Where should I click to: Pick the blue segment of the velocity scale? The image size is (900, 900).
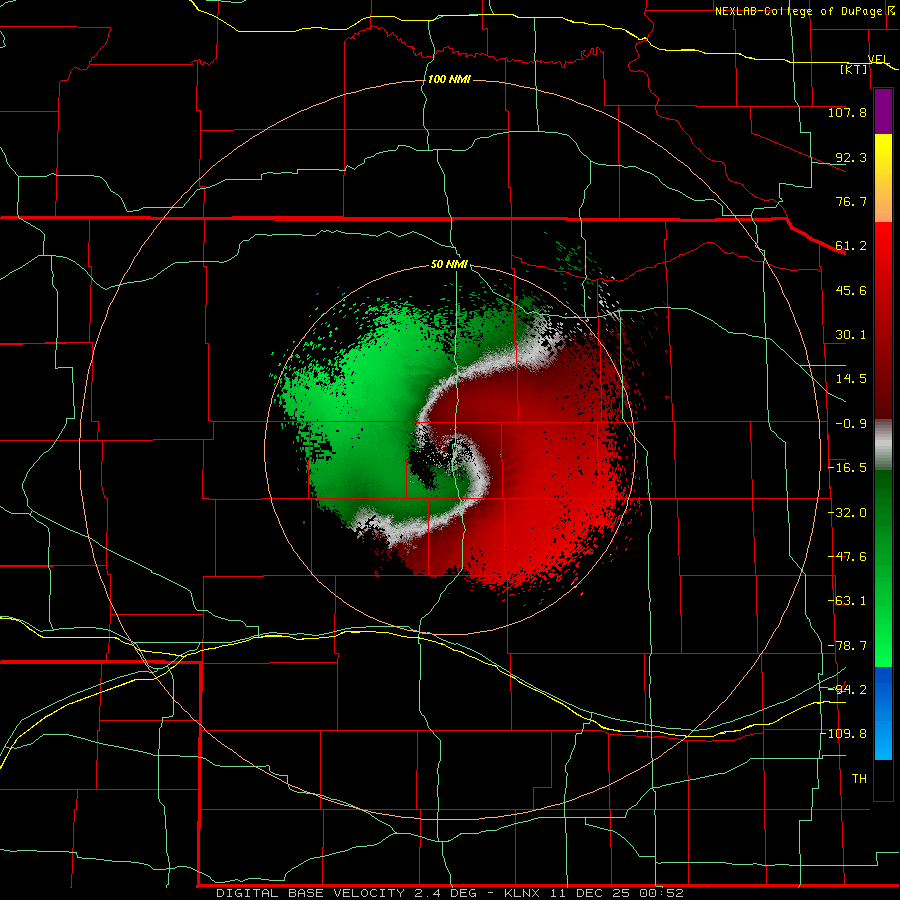(883, 713)
